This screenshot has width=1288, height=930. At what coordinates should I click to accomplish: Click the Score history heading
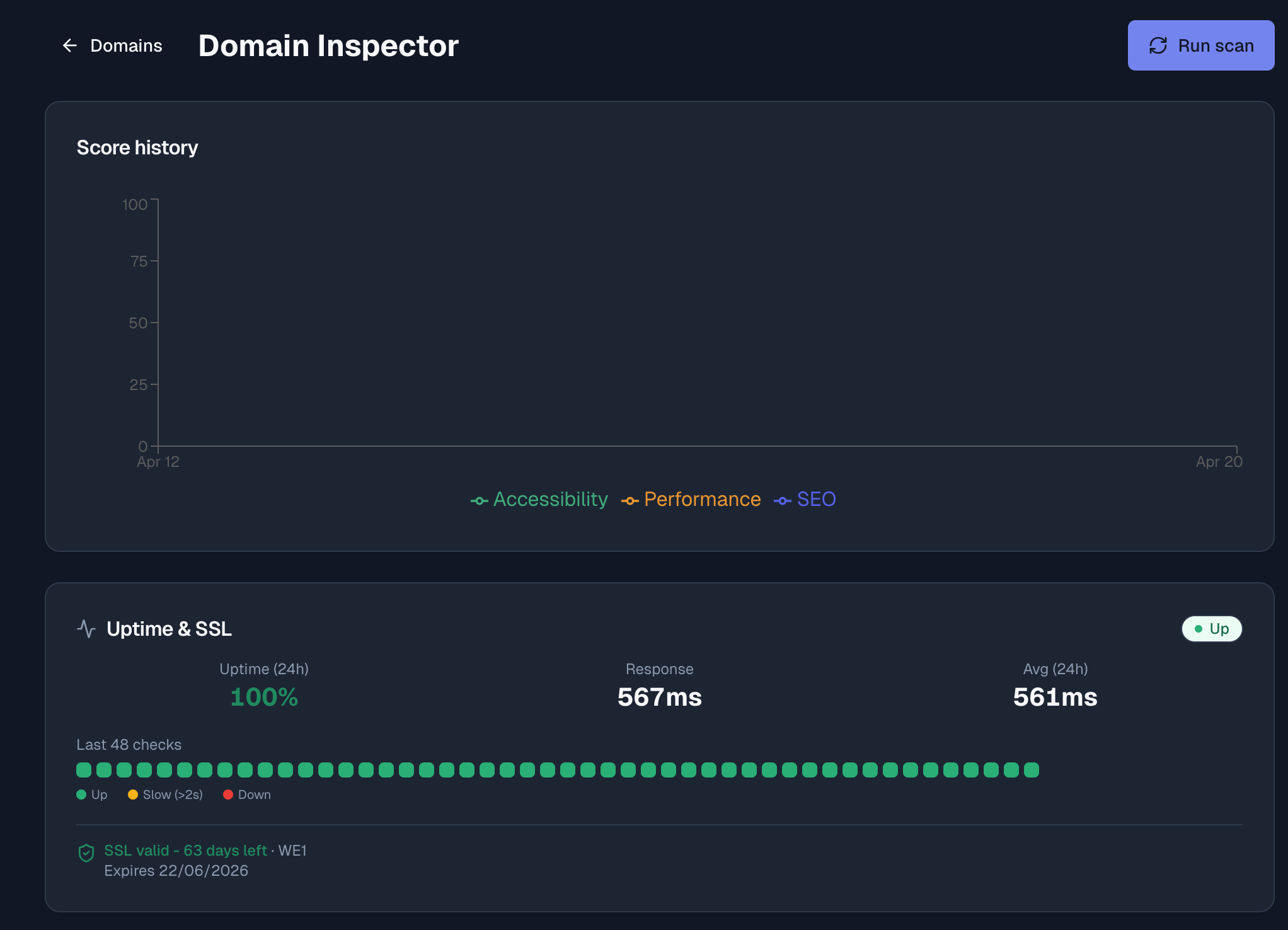click(137, 147)
